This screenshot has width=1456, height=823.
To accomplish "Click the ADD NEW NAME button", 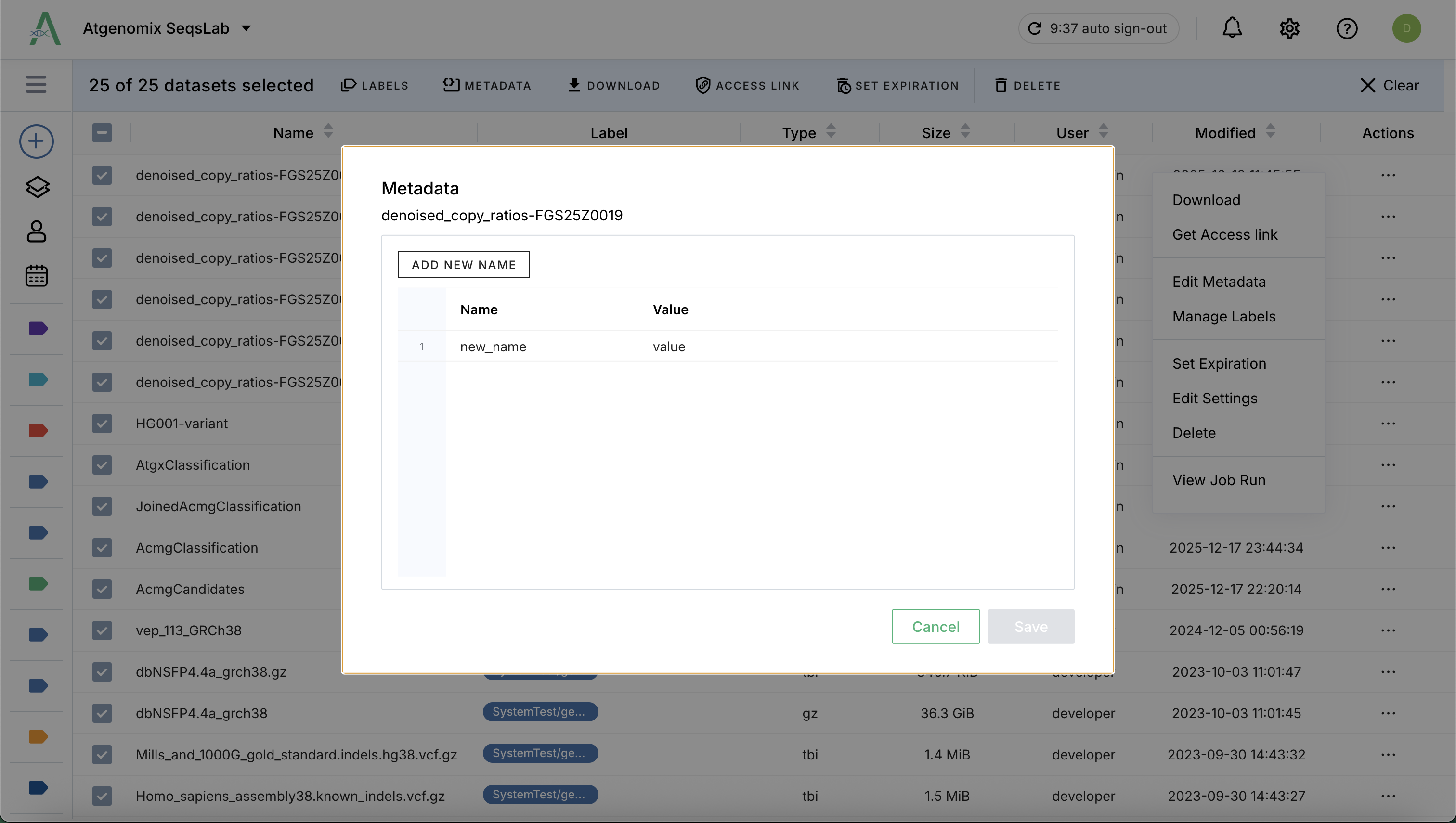I will [x=463, y=264].
